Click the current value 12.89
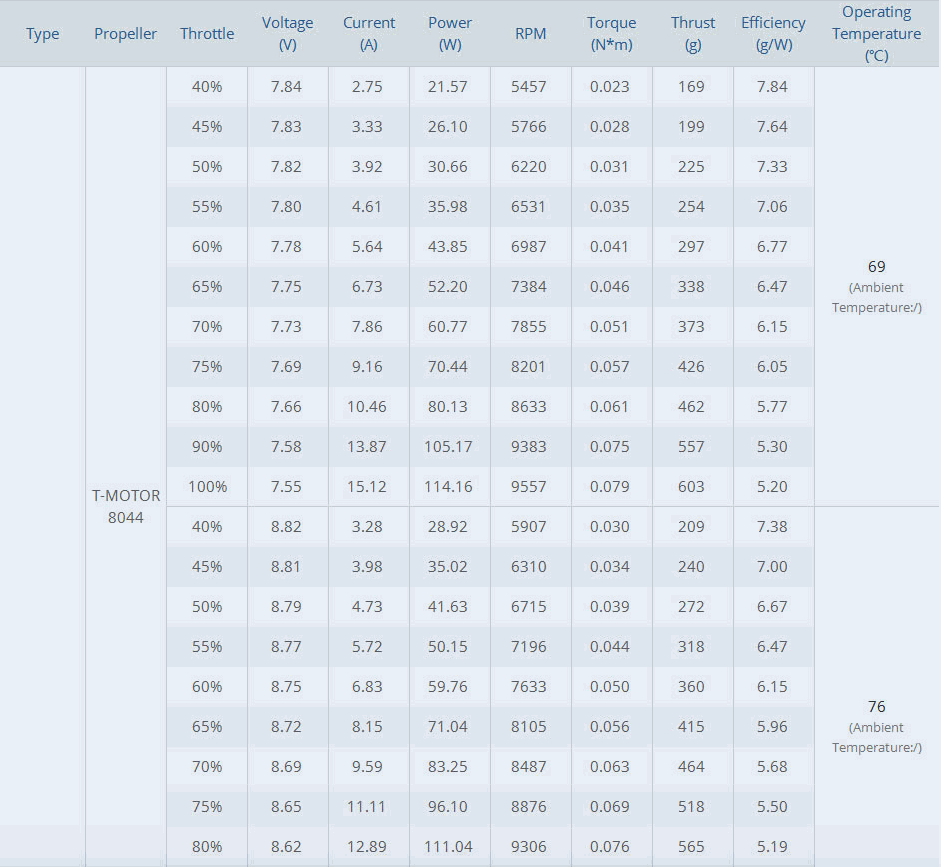This screenshot has width=941, height=867. [x=367, y=847]
